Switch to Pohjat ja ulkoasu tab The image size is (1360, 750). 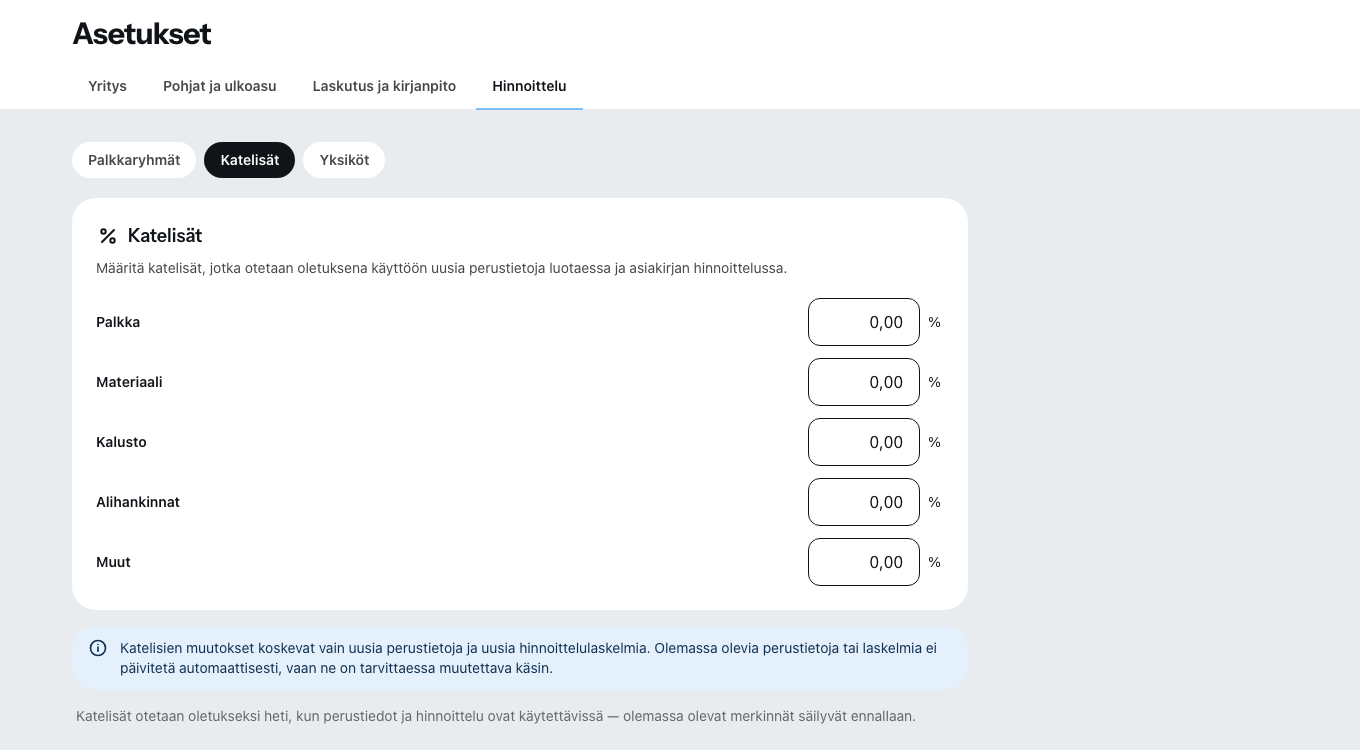point(220,86)
